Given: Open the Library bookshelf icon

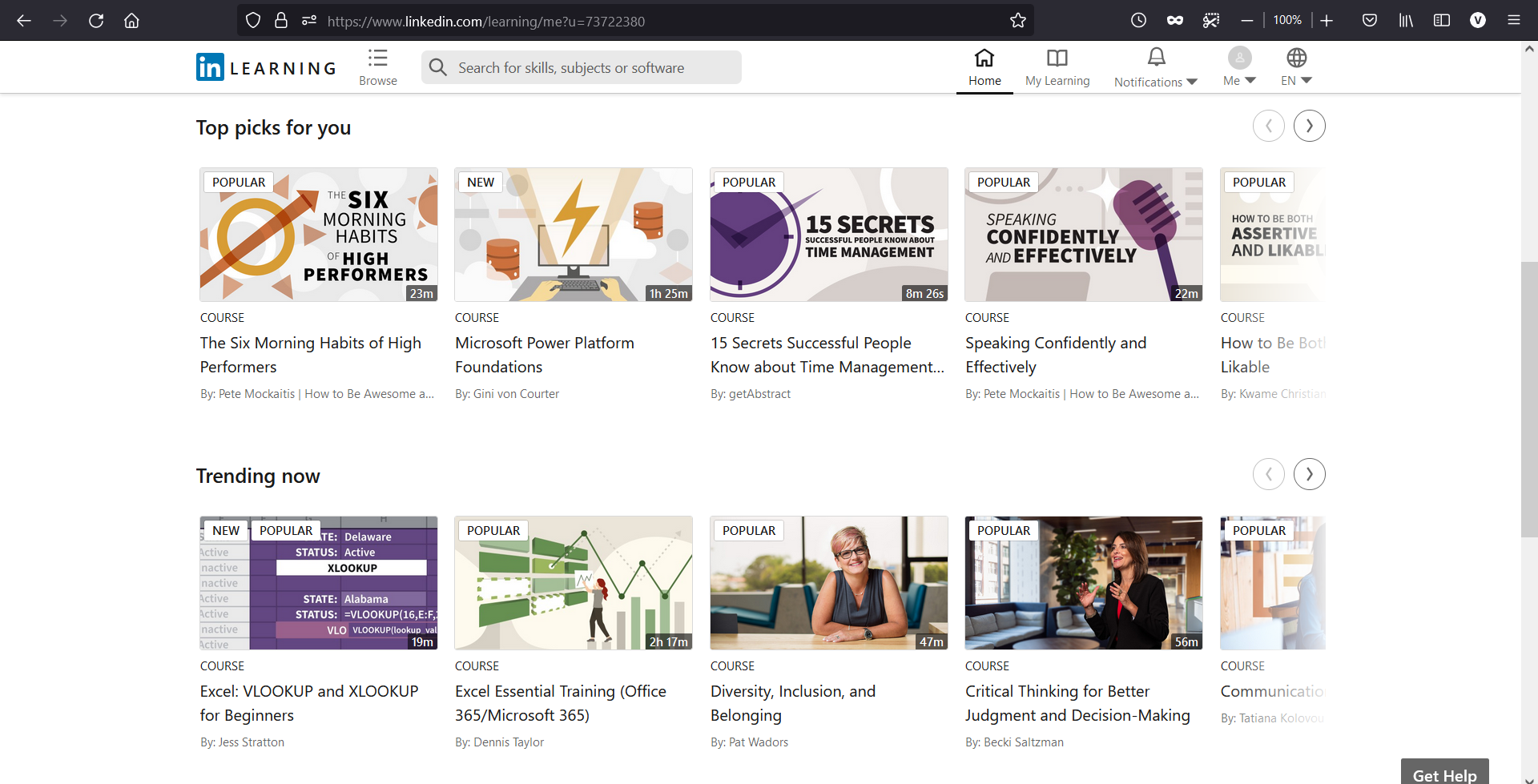Looking at the screenshot, I should coord(1406,21).
